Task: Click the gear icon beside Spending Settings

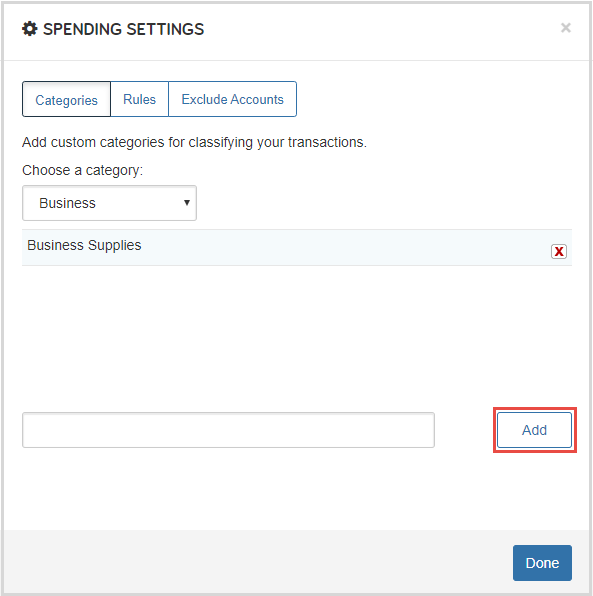Action: coord(30,29)
